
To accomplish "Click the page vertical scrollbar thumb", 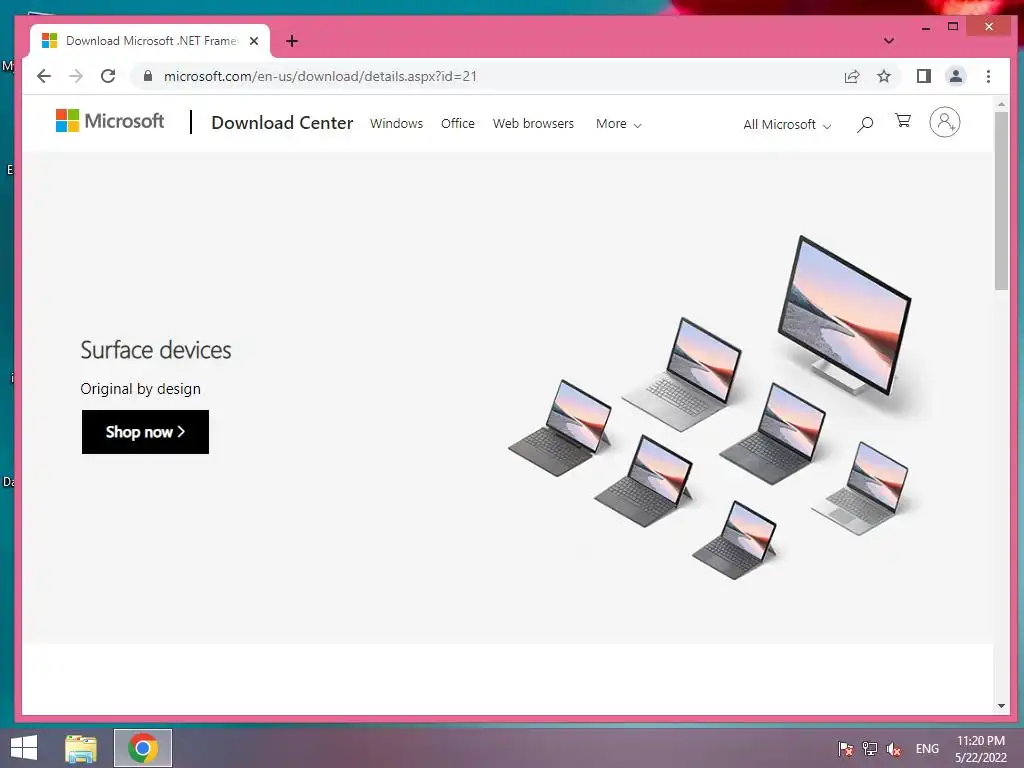I will point(1001,200).
